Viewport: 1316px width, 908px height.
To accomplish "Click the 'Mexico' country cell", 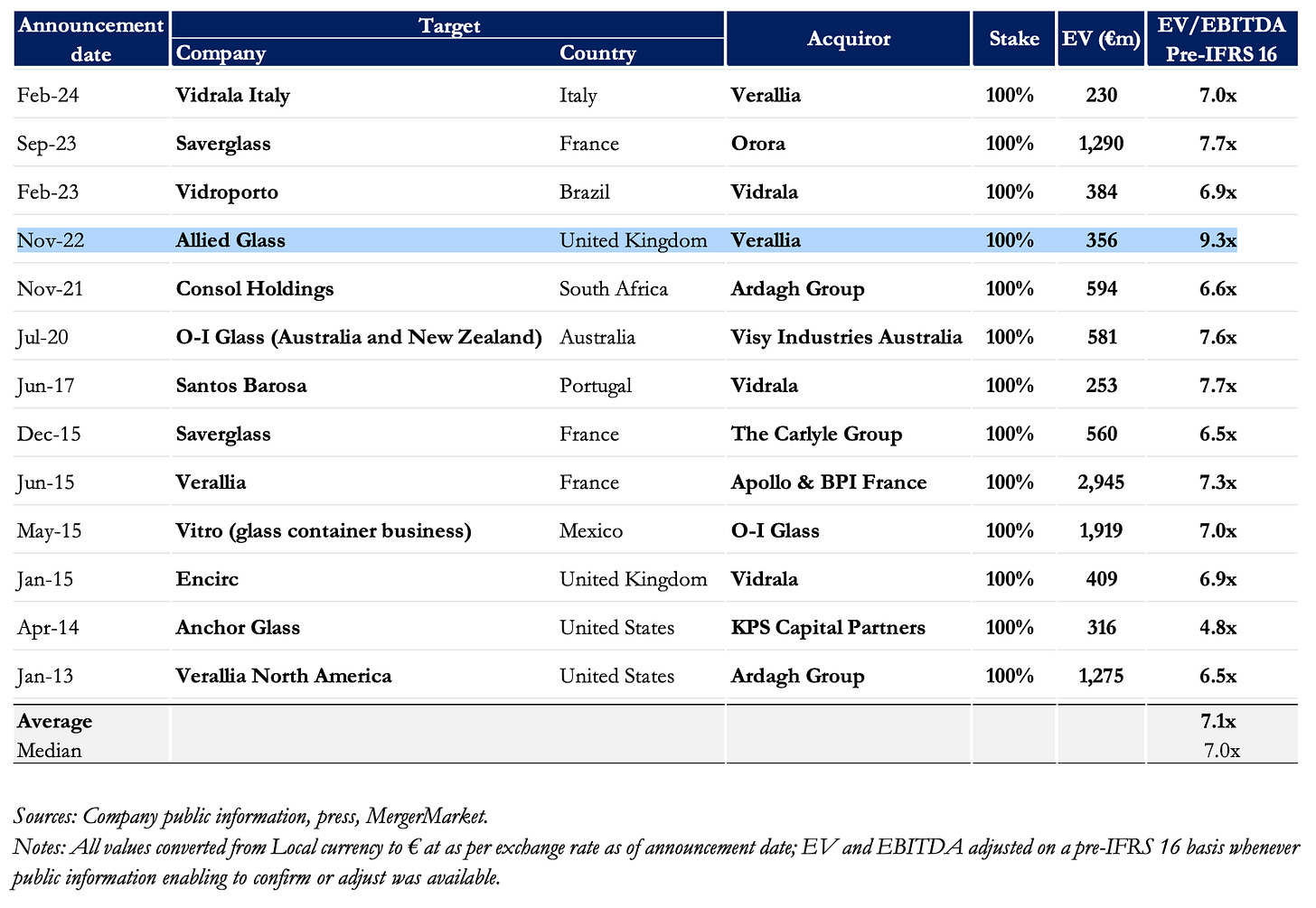I will coord(591,531).
